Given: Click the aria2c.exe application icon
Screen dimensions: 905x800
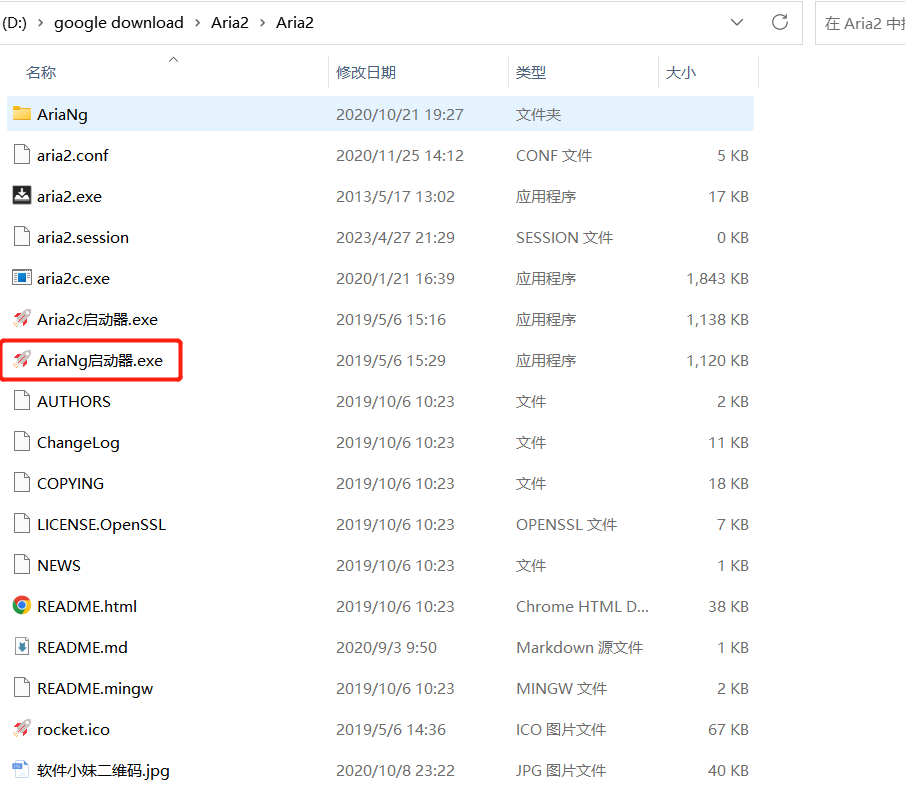Looking at the screenshot, I should (22, 278).
